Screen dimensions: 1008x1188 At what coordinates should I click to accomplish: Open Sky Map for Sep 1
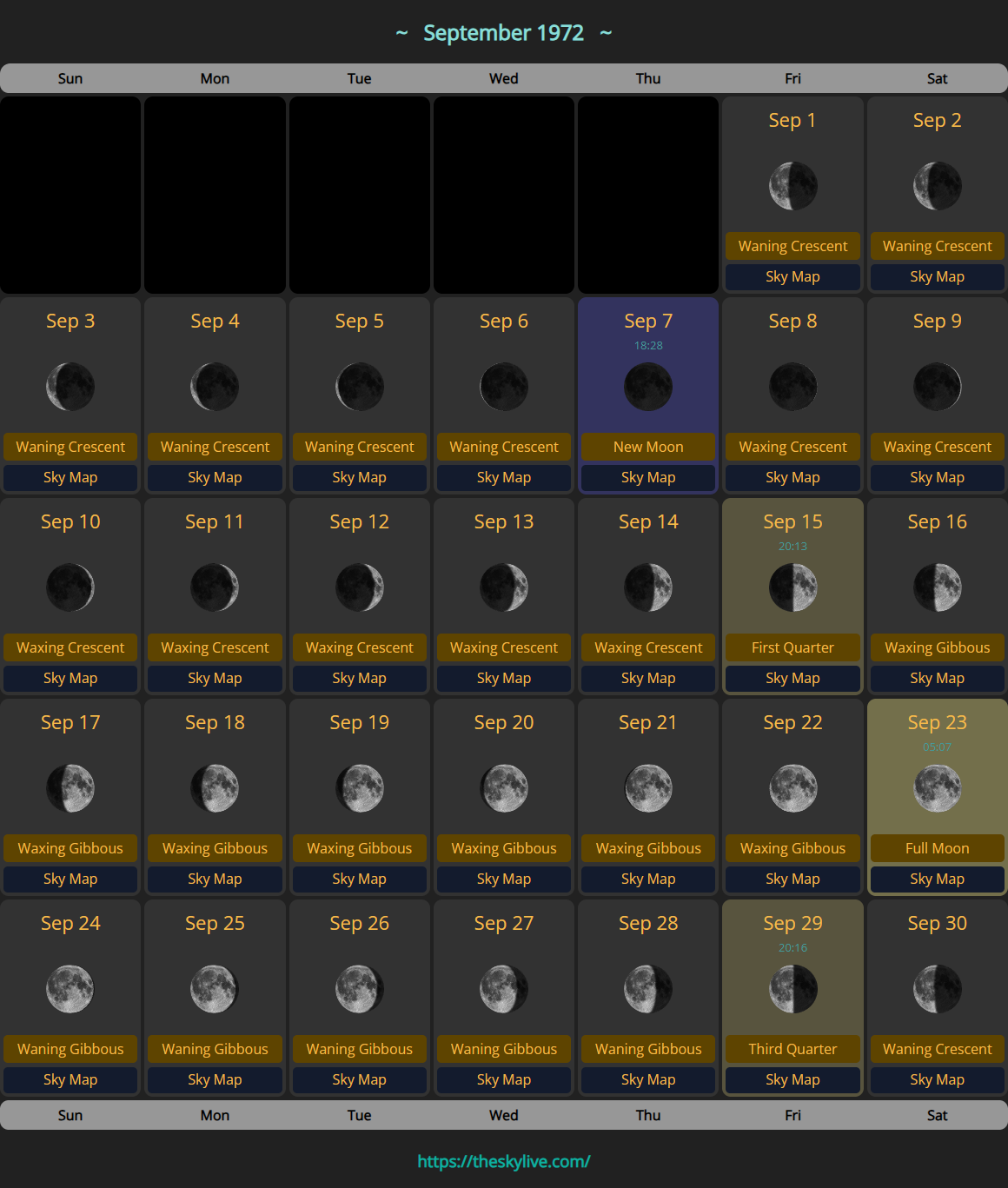coord(792,276)
